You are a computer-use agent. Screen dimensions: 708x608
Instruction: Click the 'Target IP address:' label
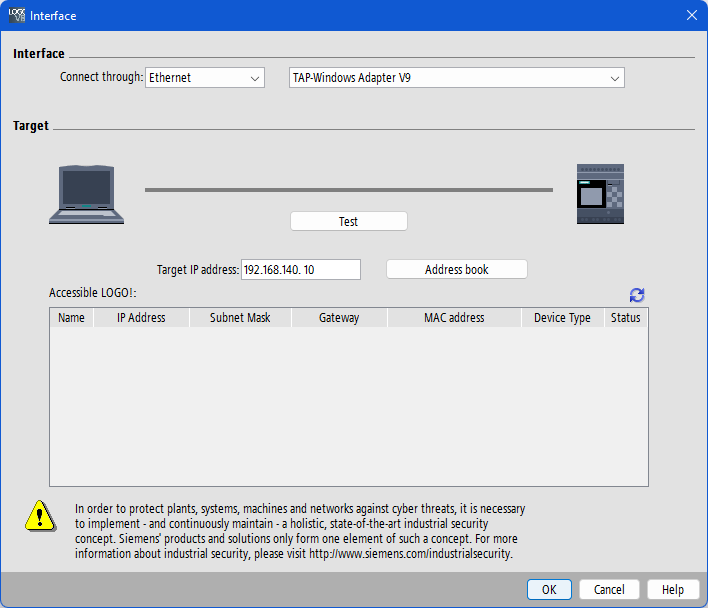(x=198, y=270)
